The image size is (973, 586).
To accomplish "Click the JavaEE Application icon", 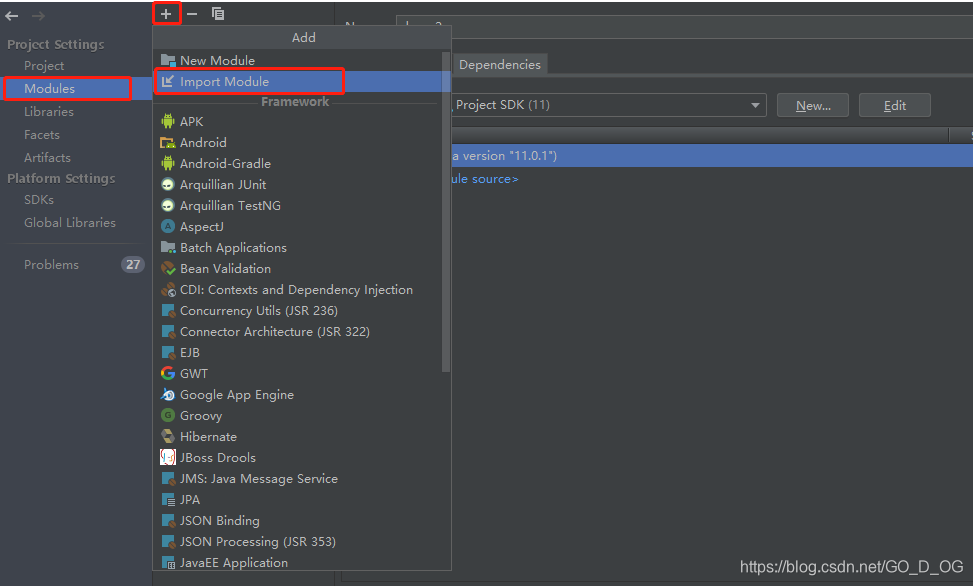I will tap(168, 562).
